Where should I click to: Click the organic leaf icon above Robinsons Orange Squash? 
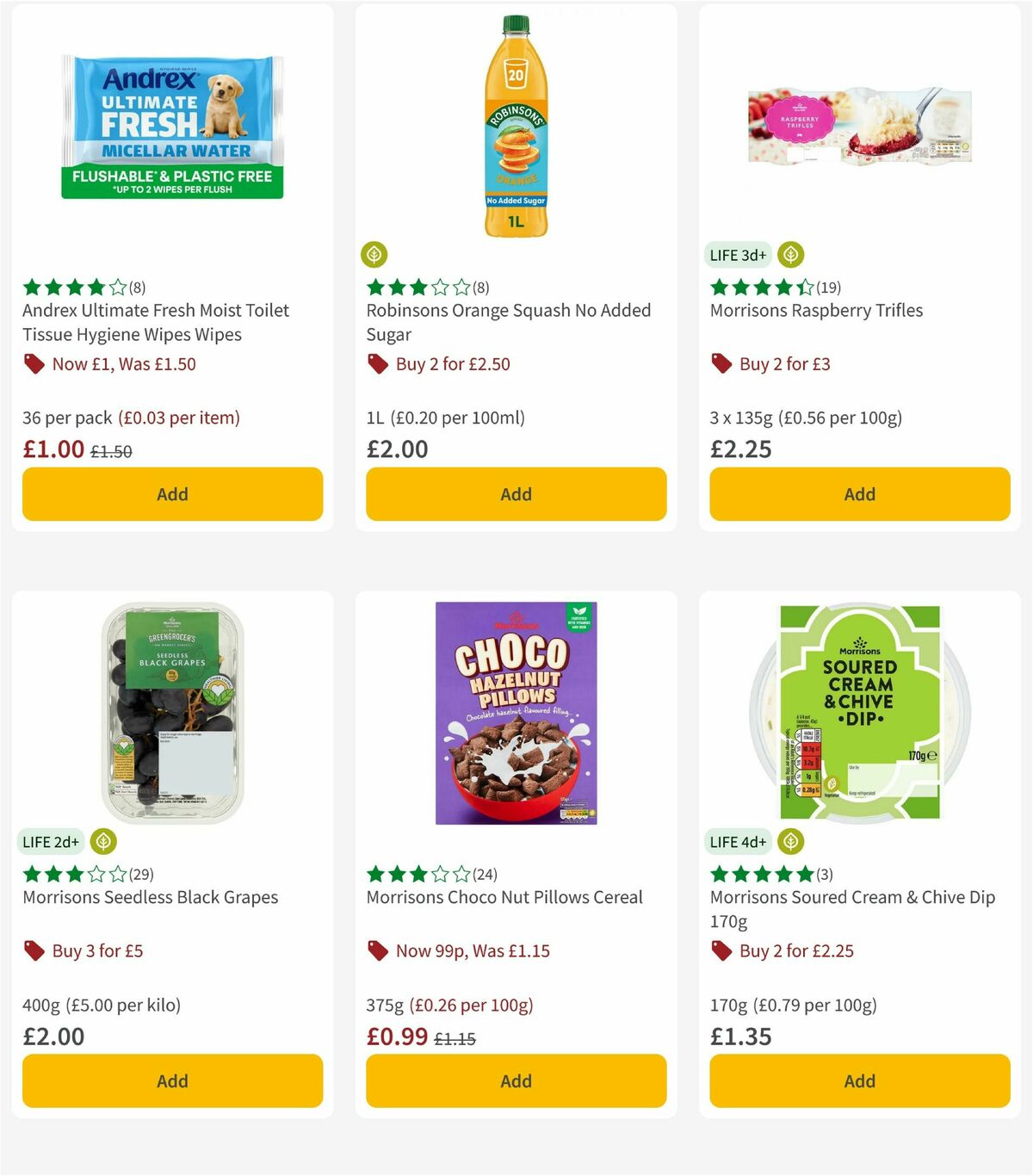374,255
